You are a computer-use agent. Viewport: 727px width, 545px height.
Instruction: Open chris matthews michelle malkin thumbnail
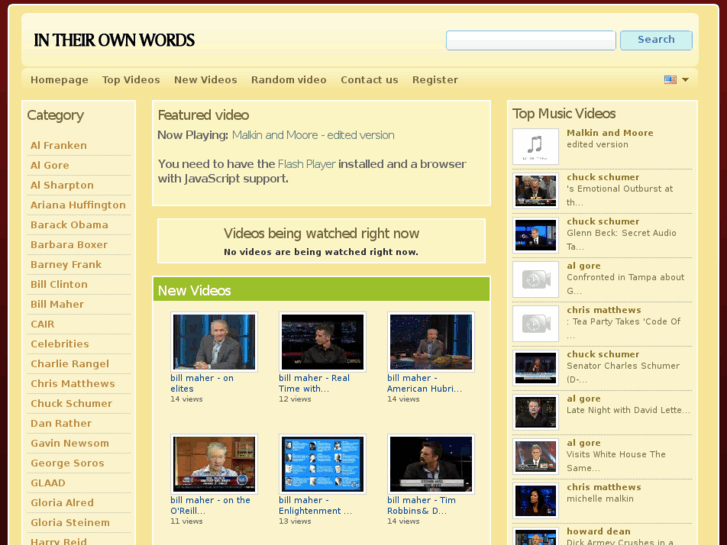536,500
